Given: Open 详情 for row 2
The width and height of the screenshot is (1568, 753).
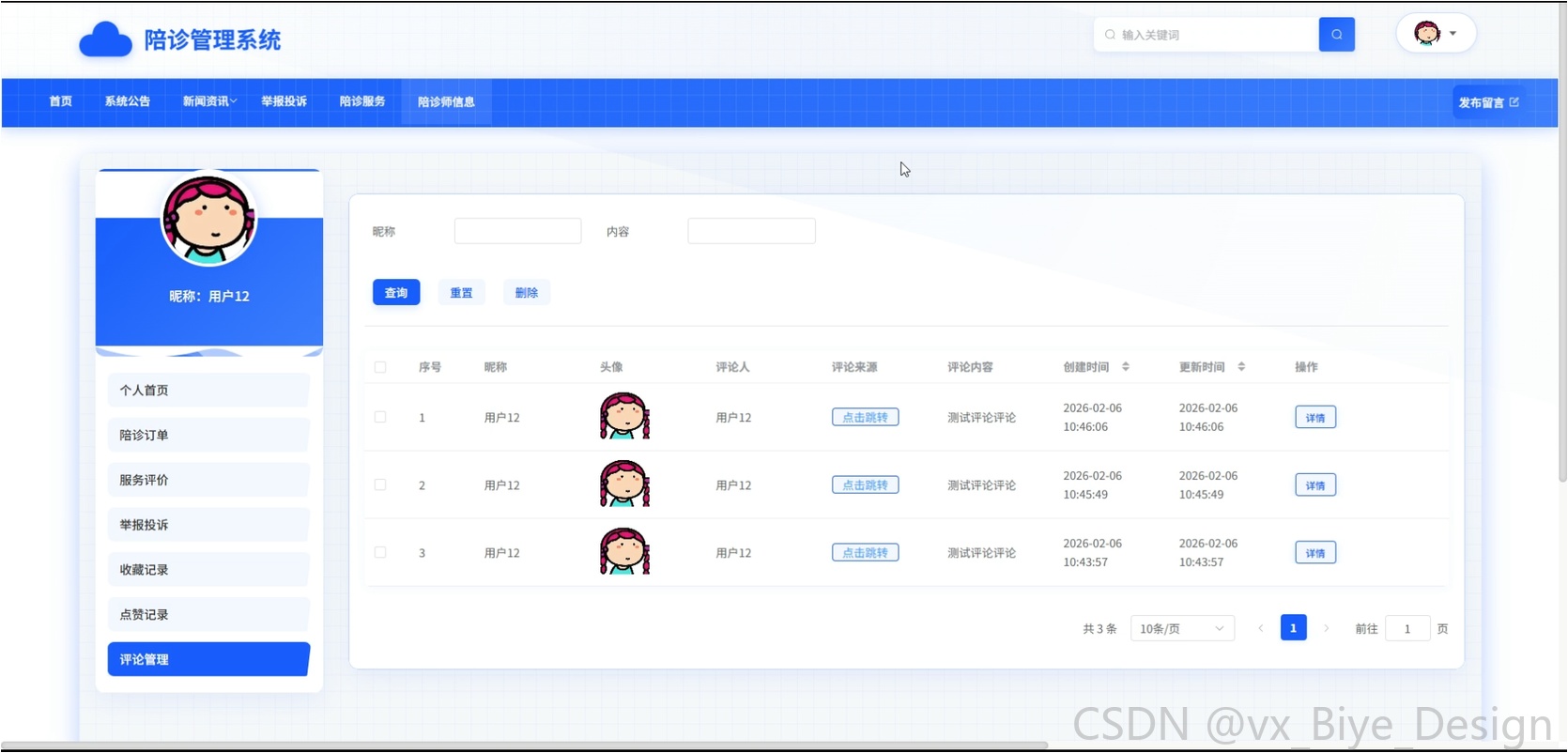Looking at the screenshot, I should (1315, 485).
